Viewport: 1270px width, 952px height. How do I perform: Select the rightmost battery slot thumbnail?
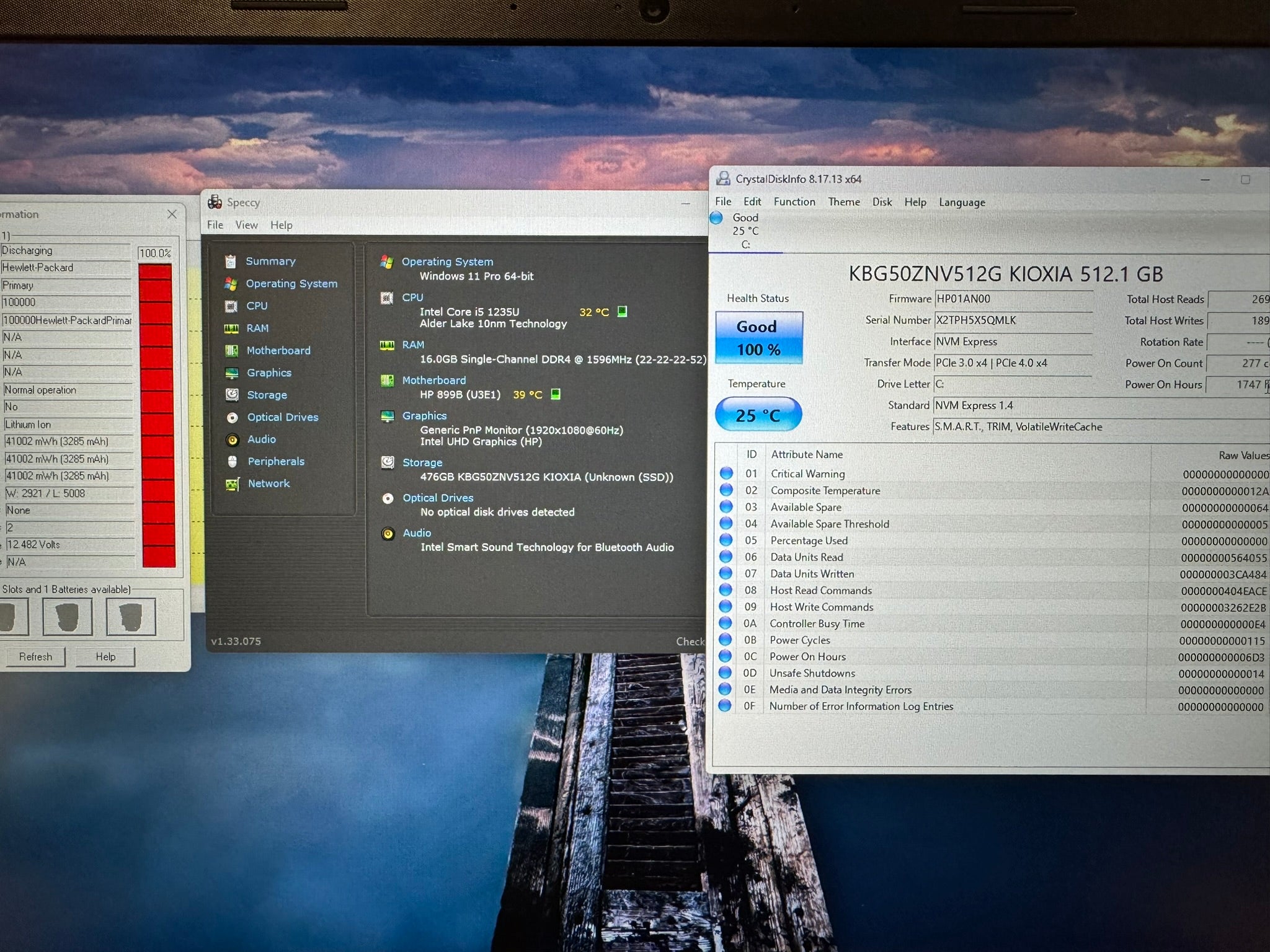click(x=131, y=617)
